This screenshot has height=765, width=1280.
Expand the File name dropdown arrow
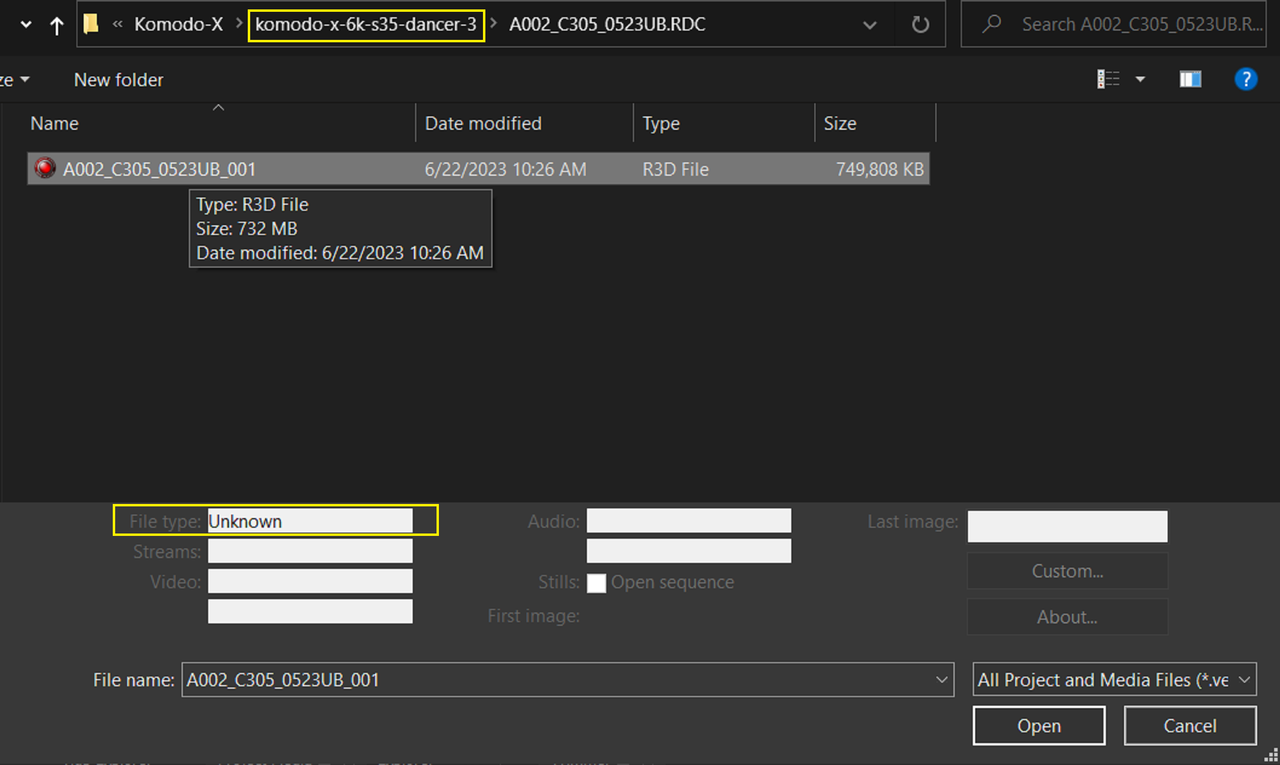tap(942, 680)
